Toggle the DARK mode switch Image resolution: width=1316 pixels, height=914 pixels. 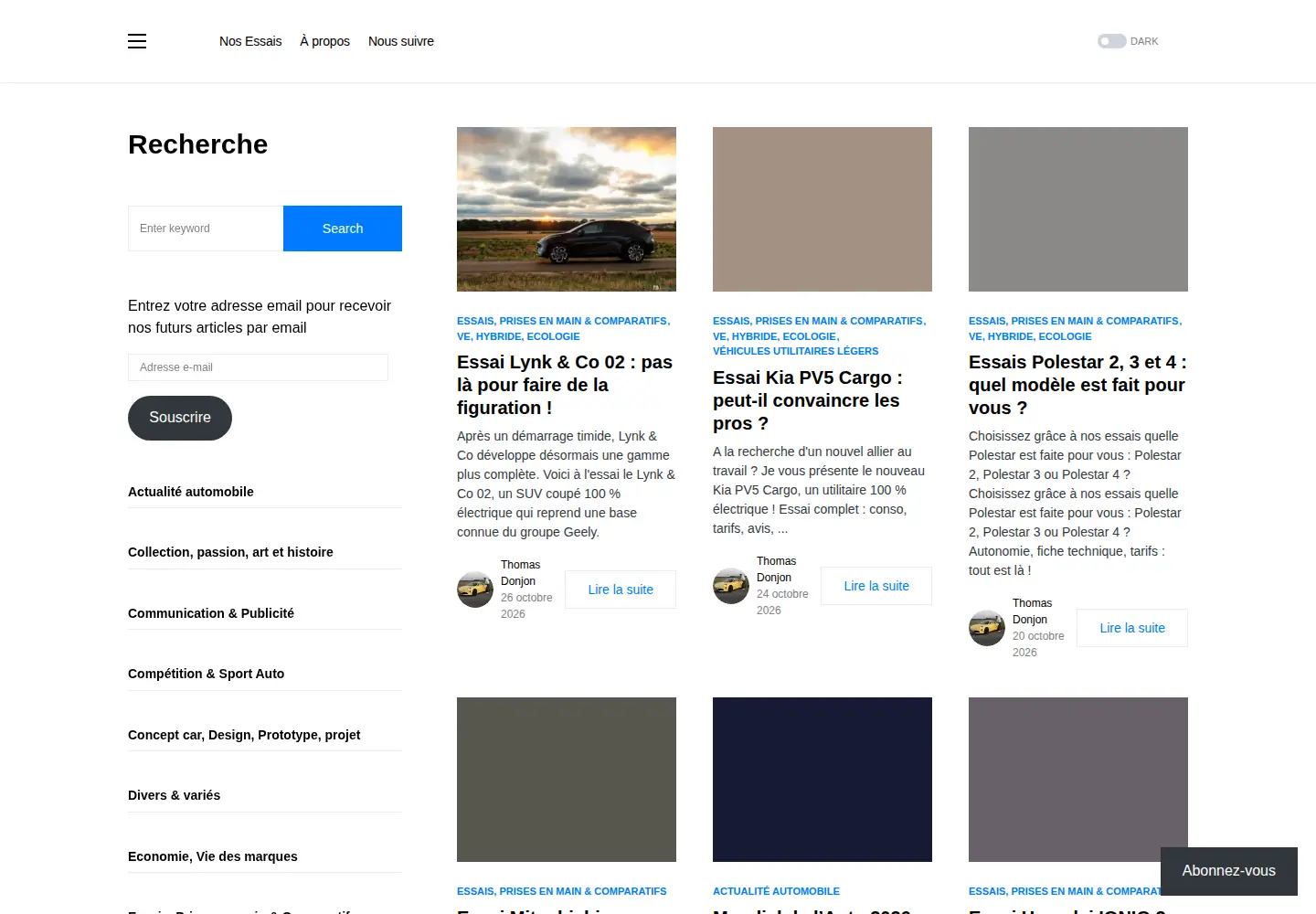[1111, 41]
